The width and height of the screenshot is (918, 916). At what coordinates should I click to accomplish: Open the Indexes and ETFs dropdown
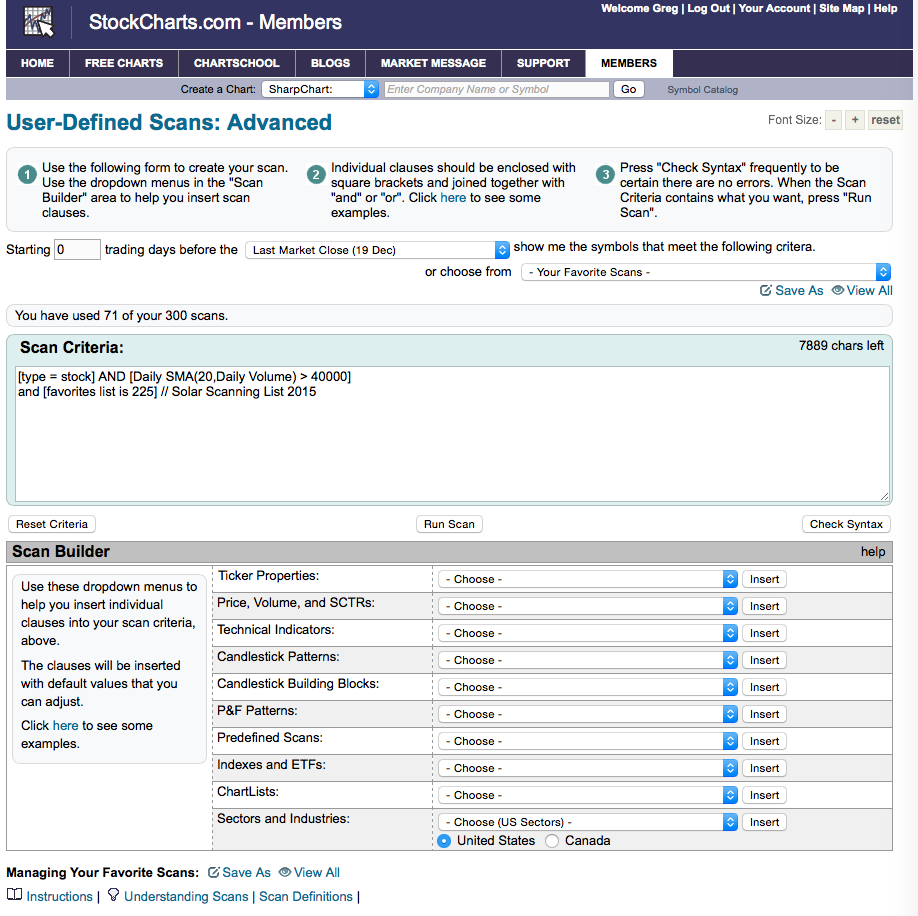[588, 768]
